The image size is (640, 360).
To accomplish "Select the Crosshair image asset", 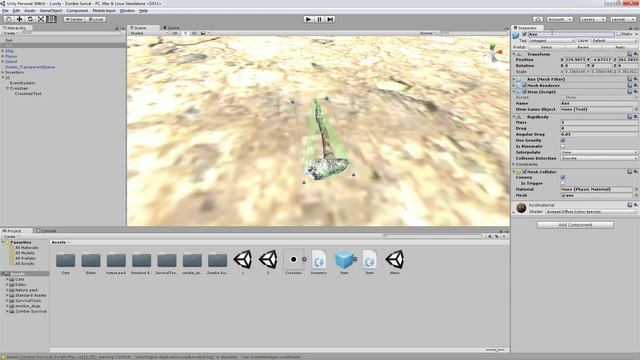I will (293, 262).
